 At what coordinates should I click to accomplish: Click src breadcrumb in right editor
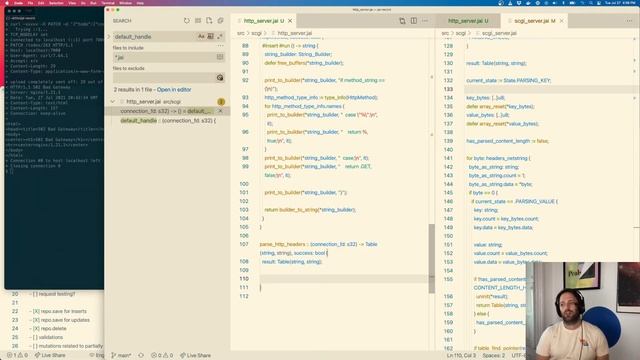coord(445,33)
